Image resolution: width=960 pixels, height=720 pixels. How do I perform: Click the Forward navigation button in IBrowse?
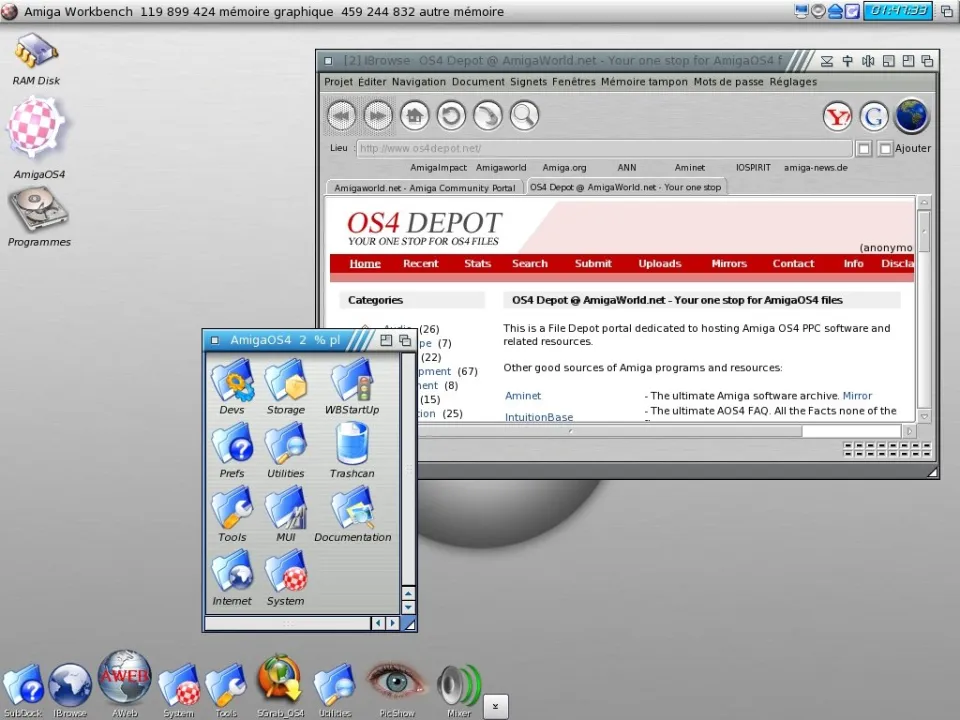pos(378,116)
